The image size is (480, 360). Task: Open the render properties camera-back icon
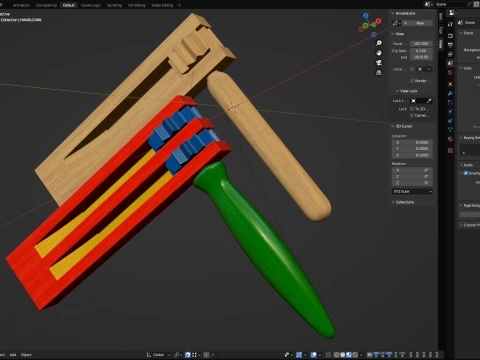pyautogui.click(x=450, y=36)
